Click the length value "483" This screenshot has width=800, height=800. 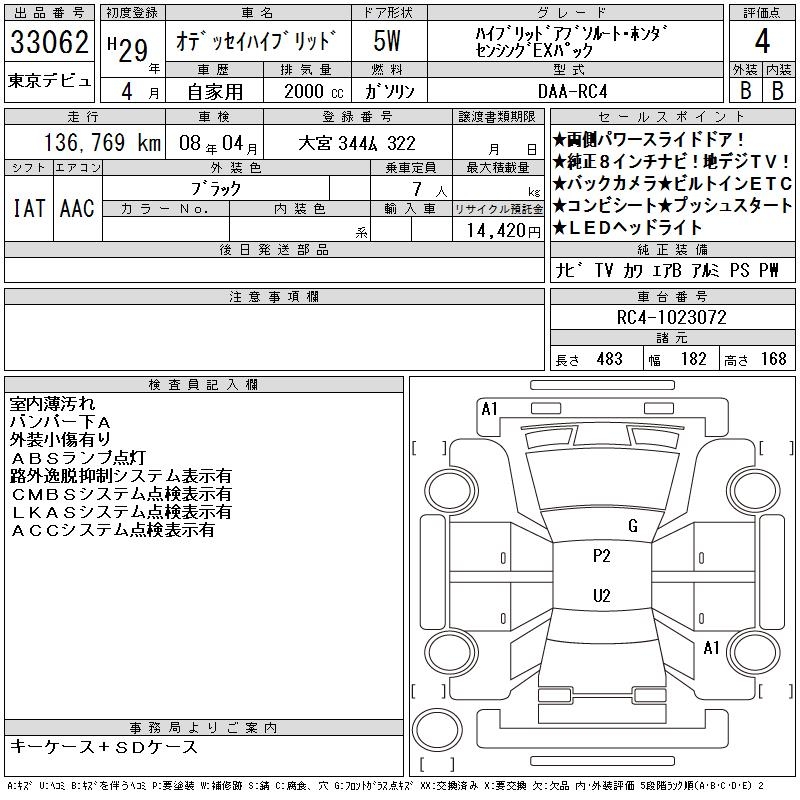click(x=610, y=359)
